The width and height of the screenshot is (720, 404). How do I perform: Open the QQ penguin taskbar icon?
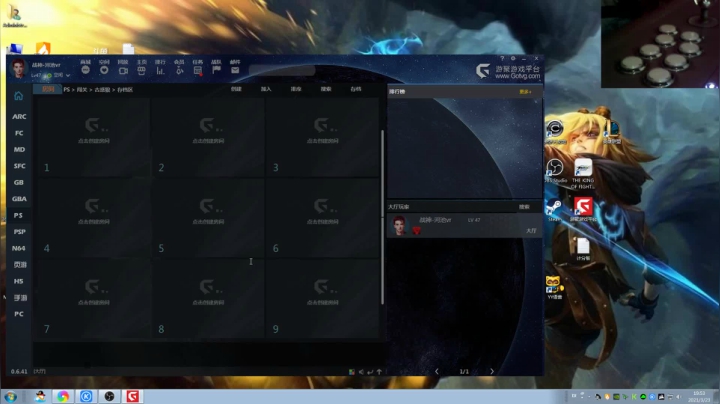[x=40, y=396]
